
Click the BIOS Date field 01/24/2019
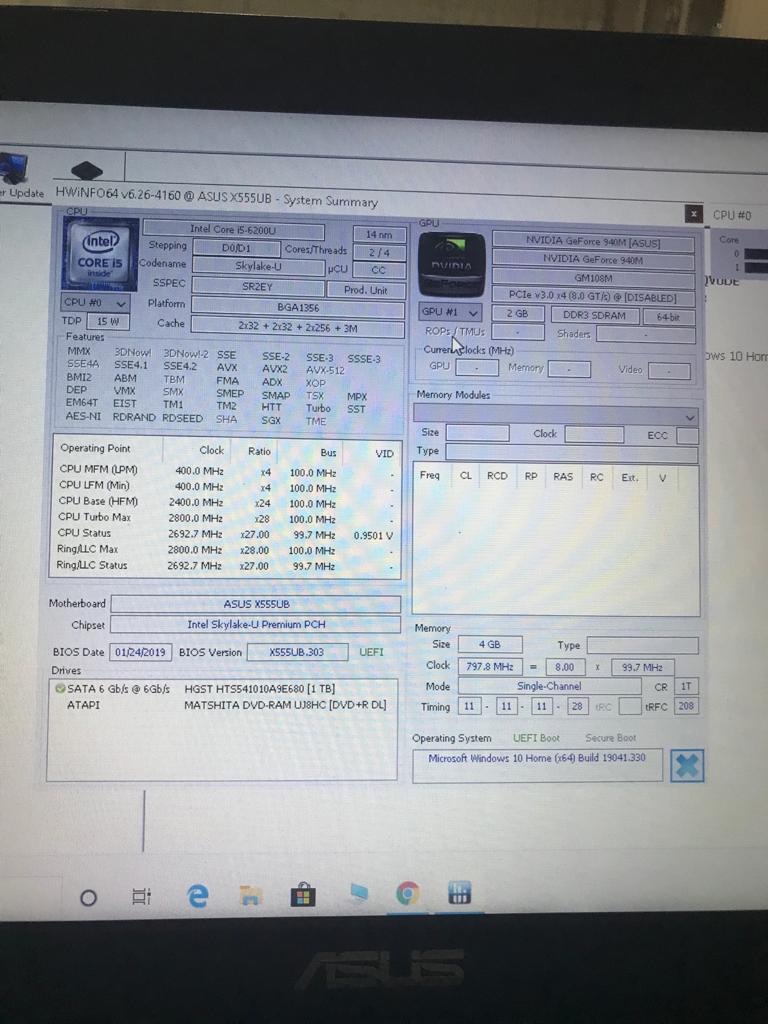point(141,652)
